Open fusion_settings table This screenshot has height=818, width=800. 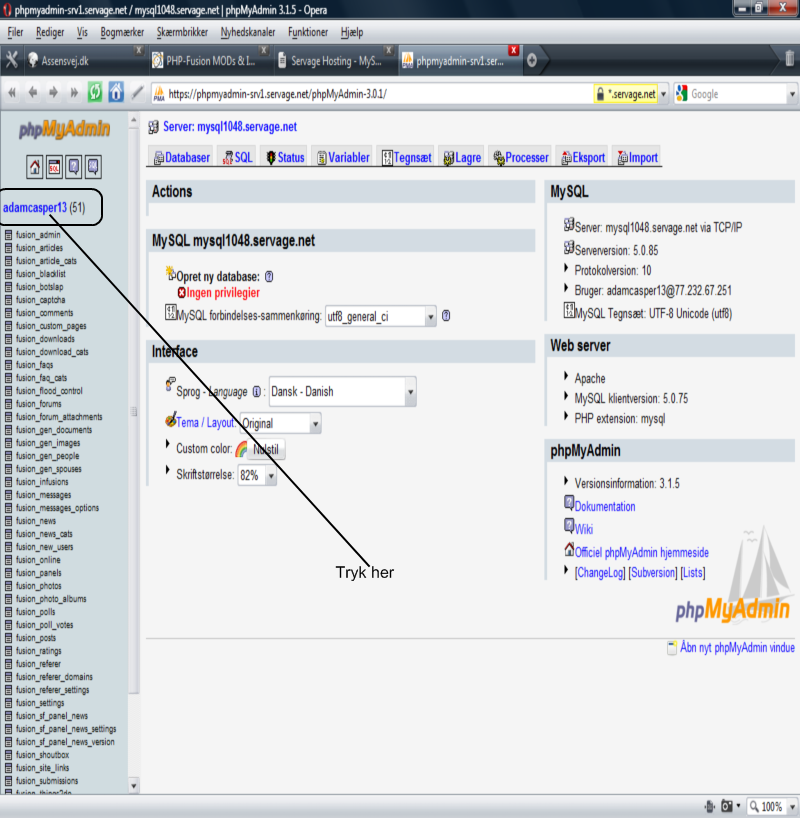pos(40,703)
